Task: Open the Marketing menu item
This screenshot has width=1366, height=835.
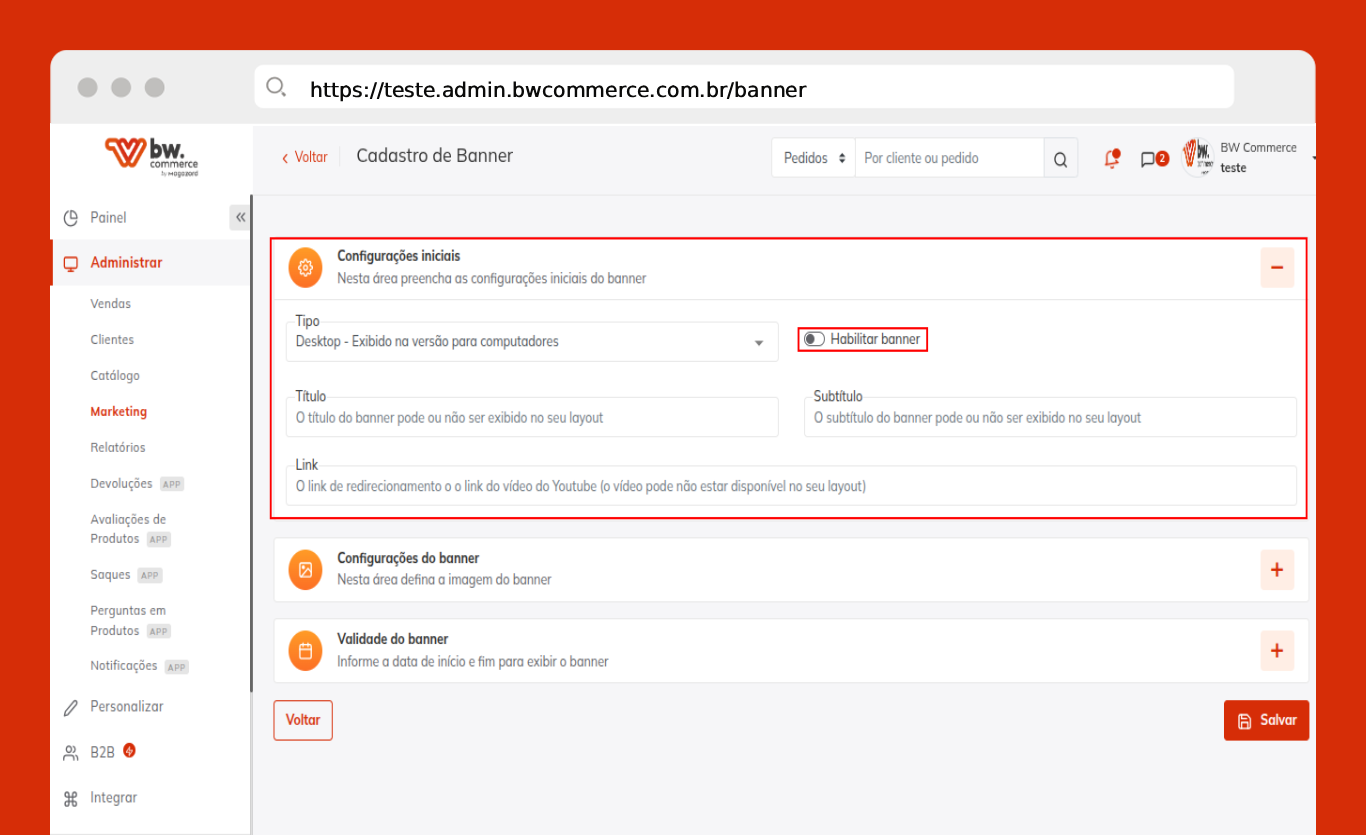Action: pyautogui.click(x=118, y=411)
